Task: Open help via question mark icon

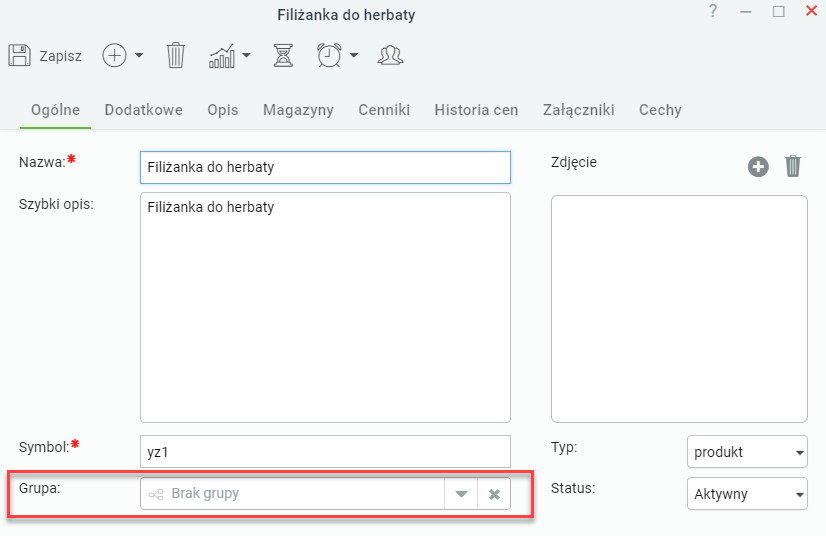Action: point(713,11)
